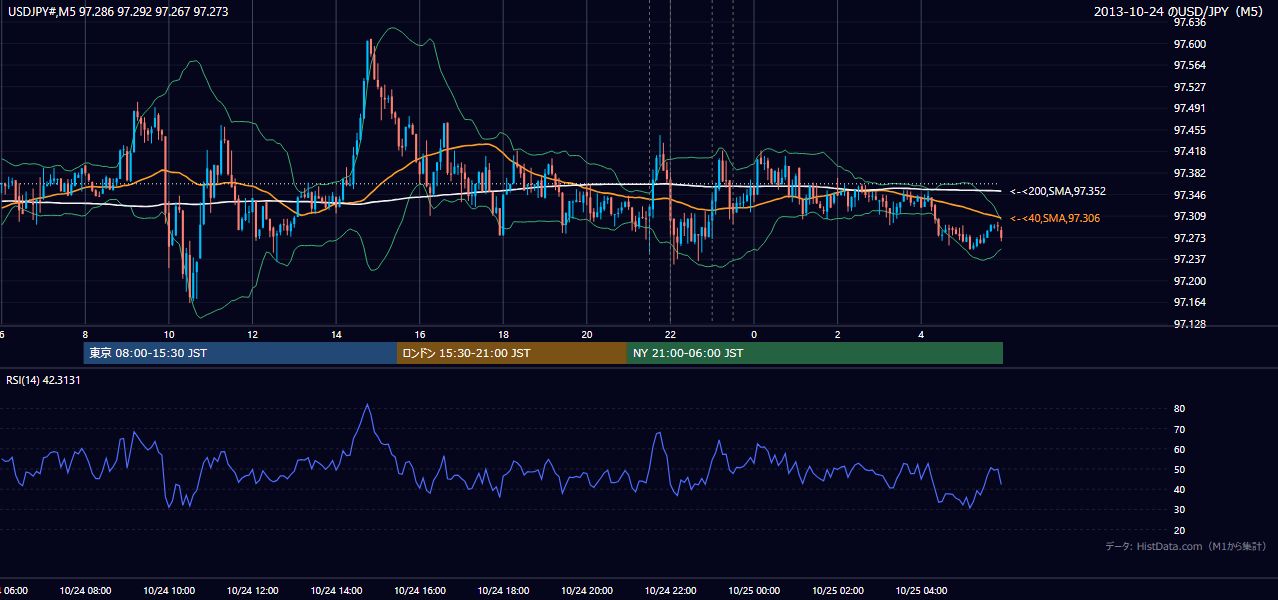Click hour tick 22 under the price chart
This screenshot has width=1278, height=600.
click(x=670, y=335)
